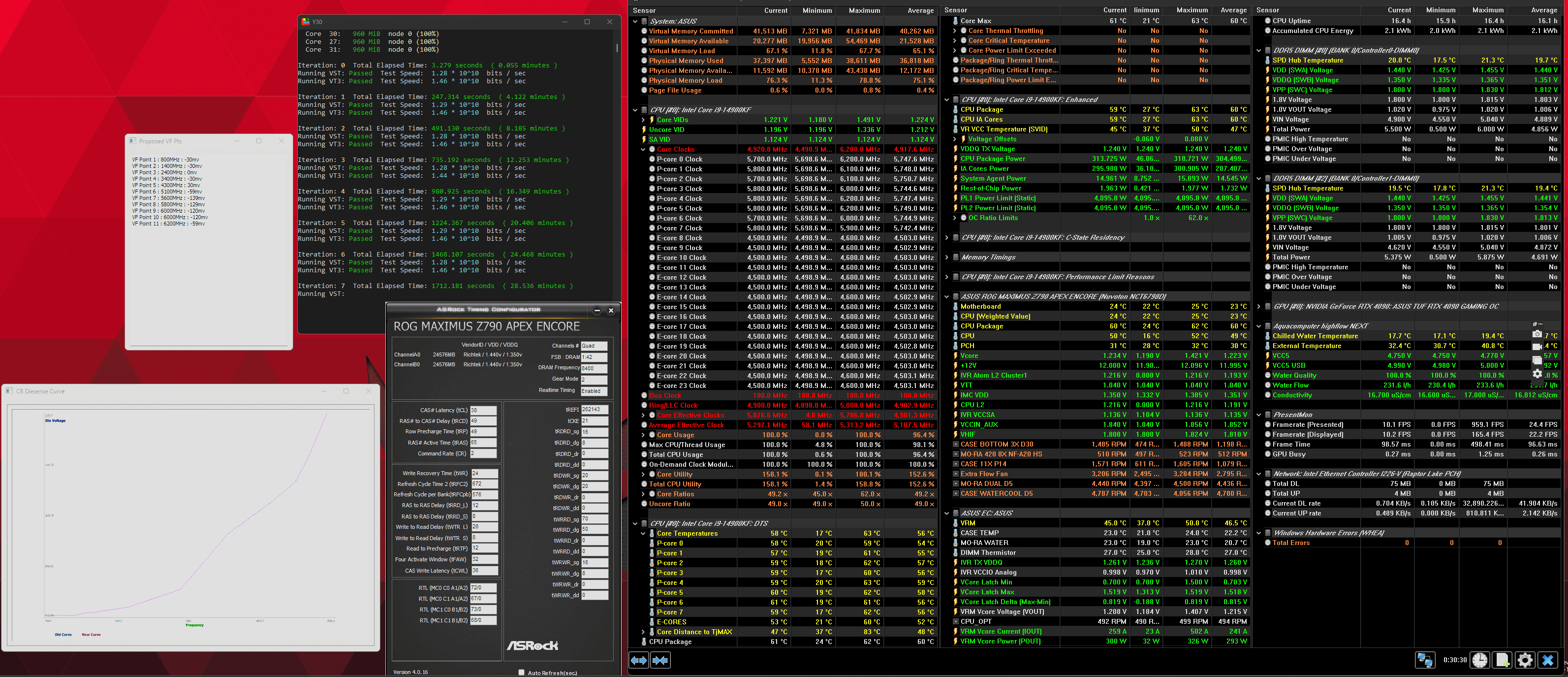
Task: Open HWiNFO sensor settings gear icon
Action: (1525, 660)
